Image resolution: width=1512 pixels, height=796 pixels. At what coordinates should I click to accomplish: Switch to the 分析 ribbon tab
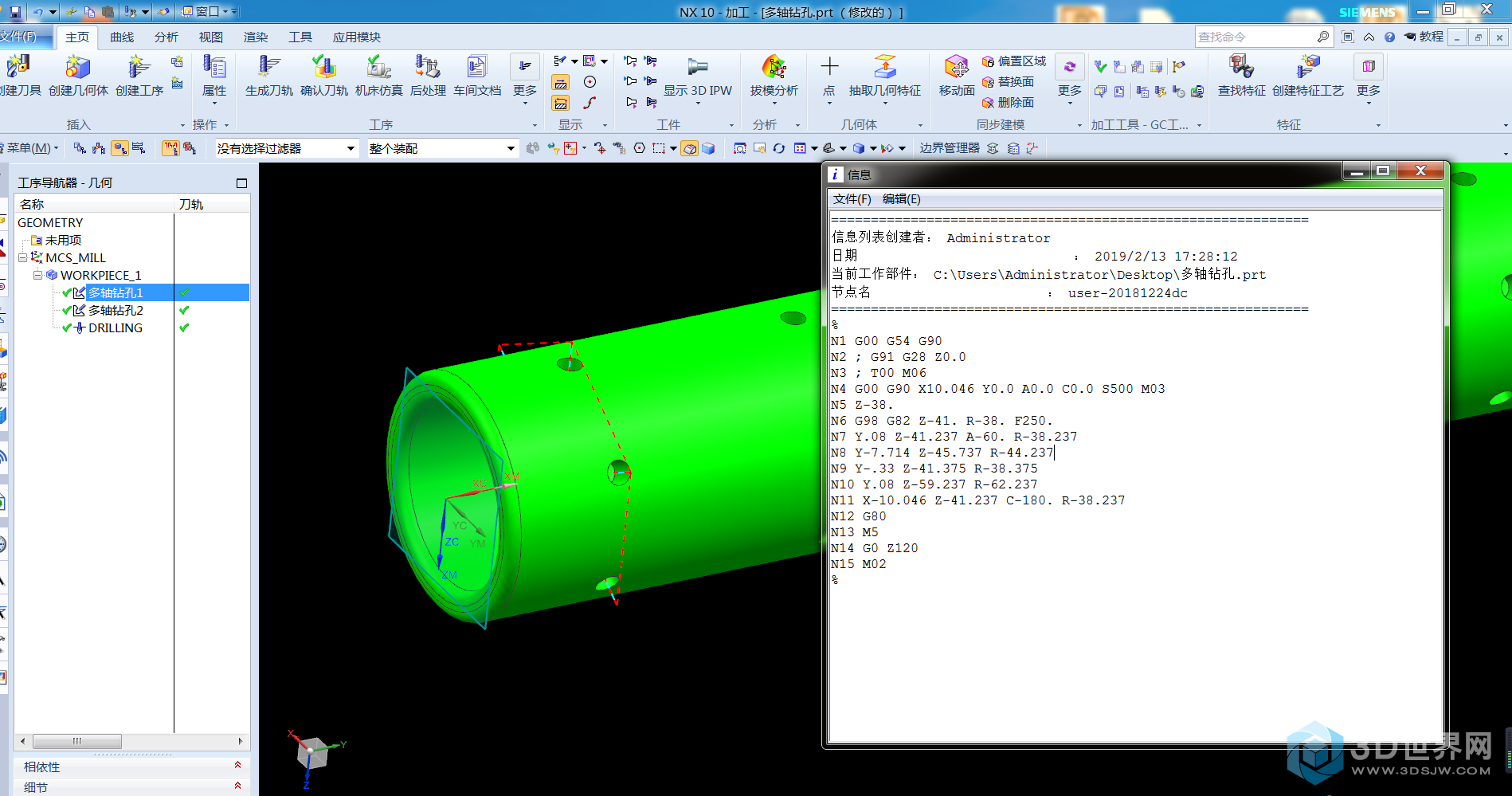[x=166, y=37]
